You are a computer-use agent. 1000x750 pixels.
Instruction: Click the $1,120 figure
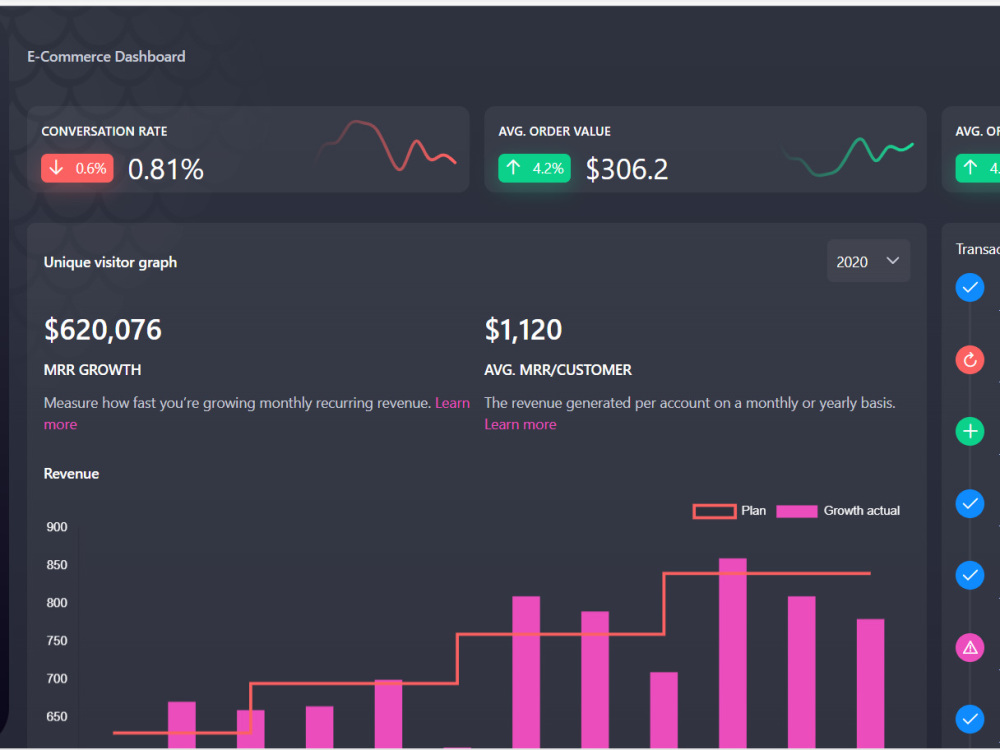523,330
